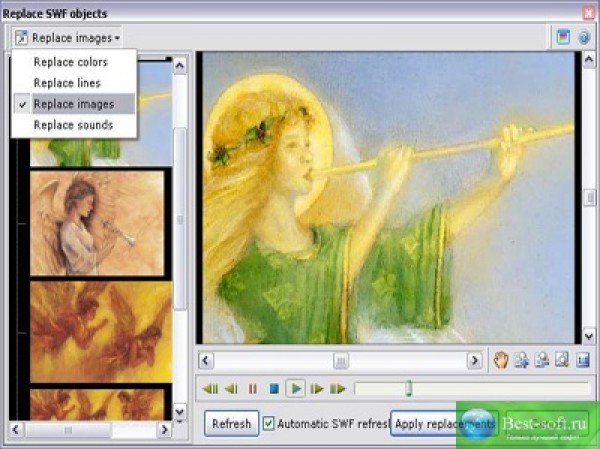Pause the SWF playback
Image resolution: width=600 pixels, height=449 pixels.
253,389
